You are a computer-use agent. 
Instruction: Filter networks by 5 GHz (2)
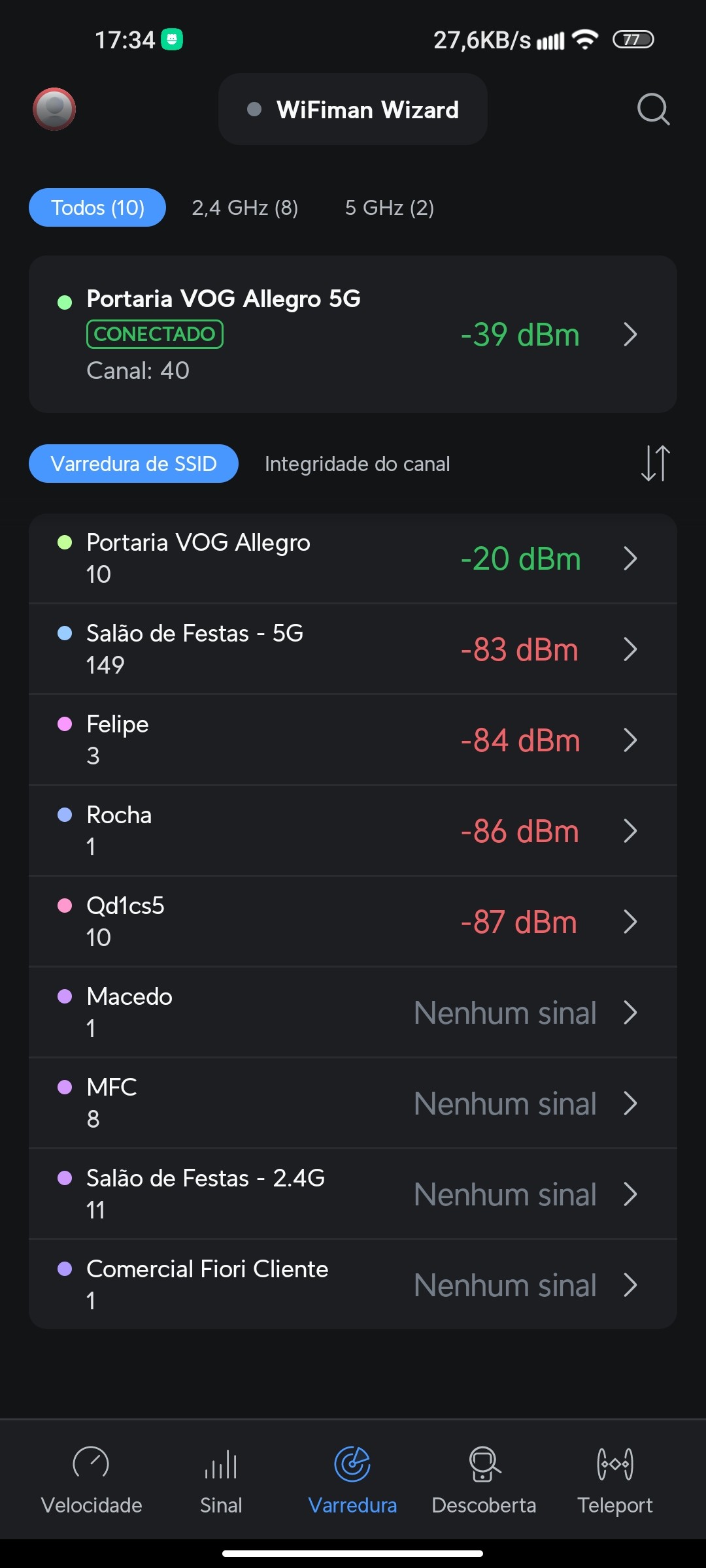coord(389,208)
